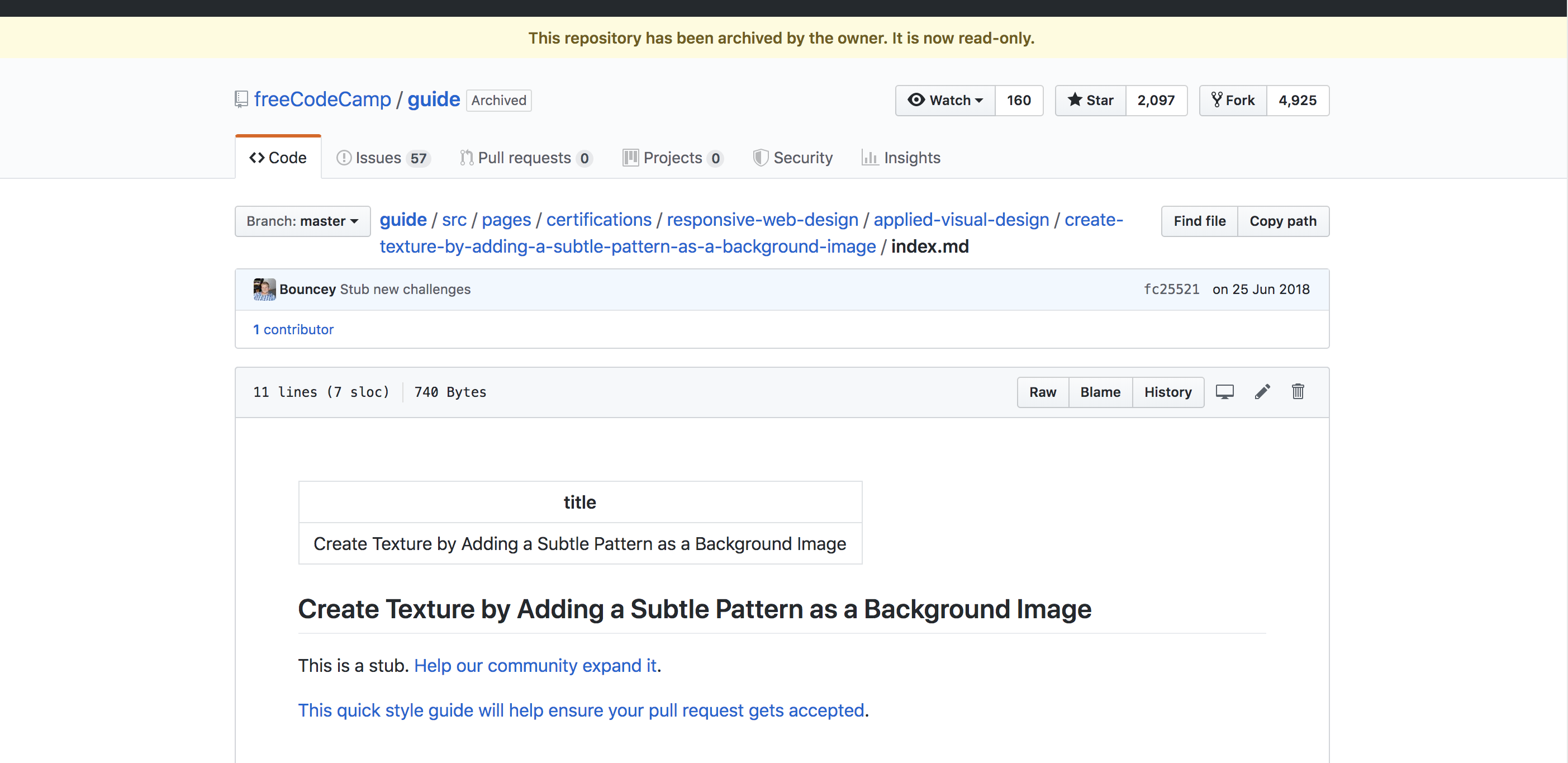Open the Watch dropdown
Viewport: 1568px width, 763px height.
point(945,100)
